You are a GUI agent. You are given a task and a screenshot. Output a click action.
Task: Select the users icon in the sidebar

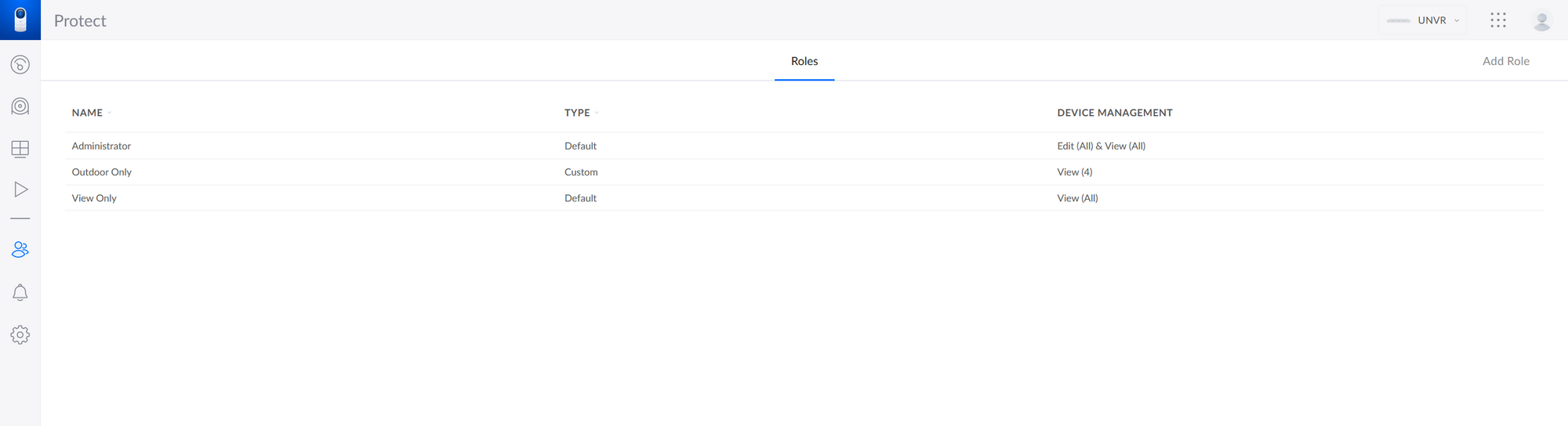click(20, 249)
